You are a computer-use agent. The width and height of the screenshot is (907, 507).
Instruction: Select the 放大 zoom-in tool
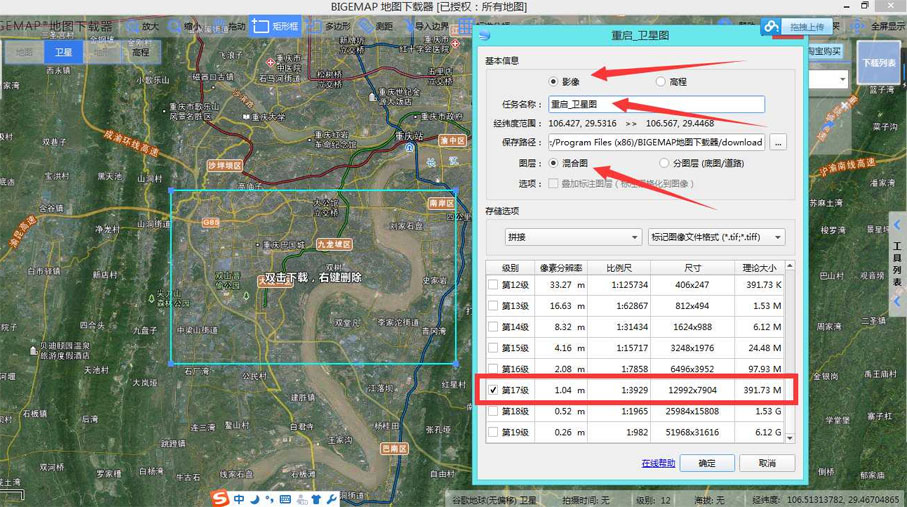[x=142, y=26]
